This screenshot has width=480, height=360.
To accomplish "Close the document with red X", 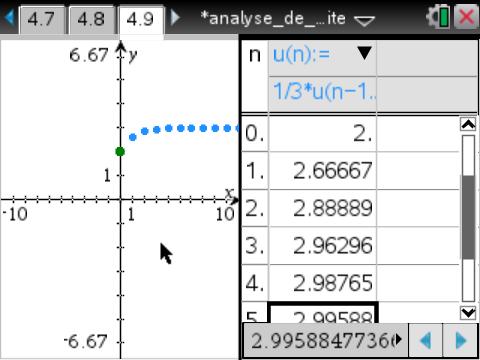I will coord(466,17).
